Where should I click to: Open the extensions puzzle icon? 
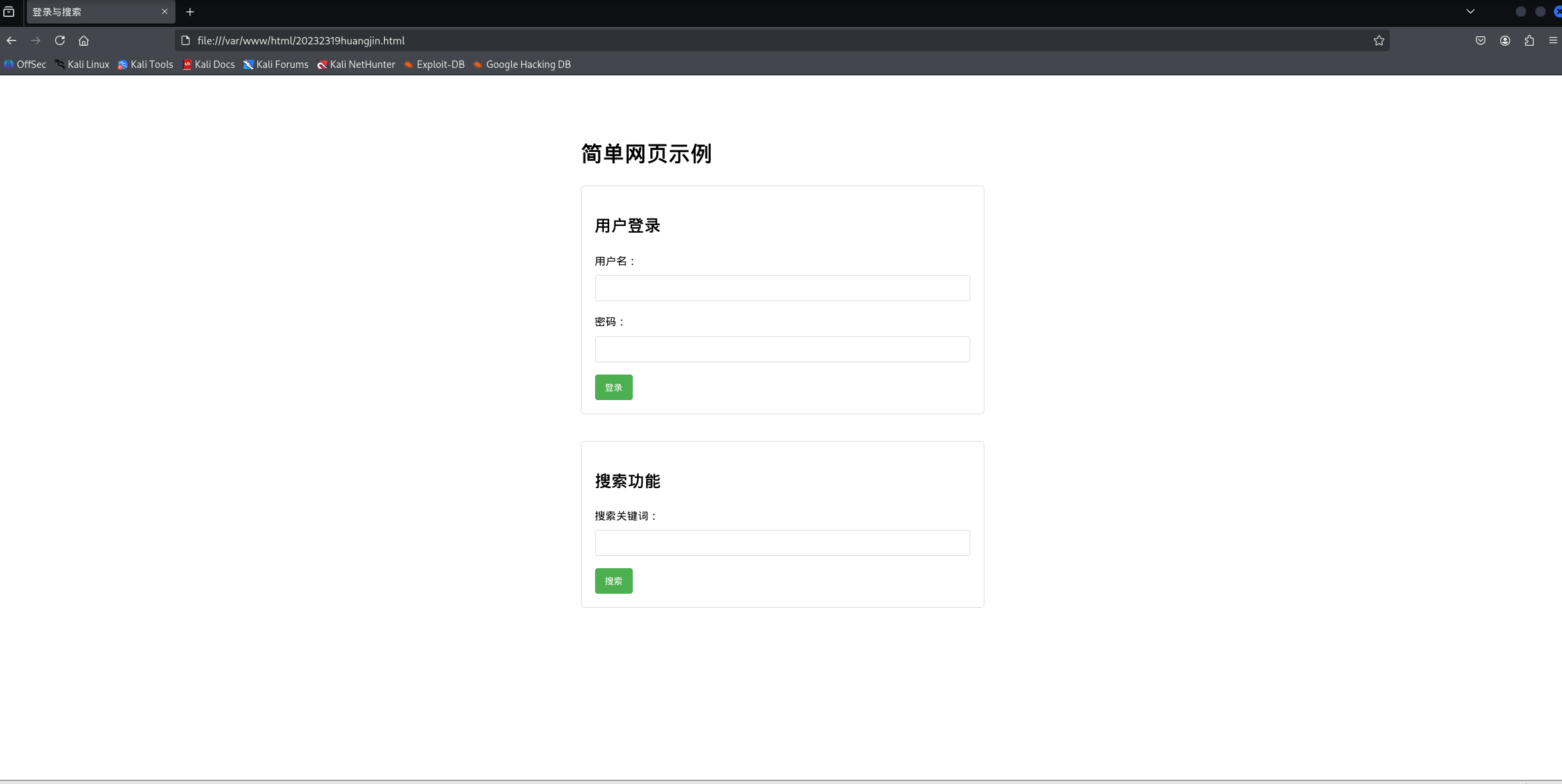coord(1529,40)
